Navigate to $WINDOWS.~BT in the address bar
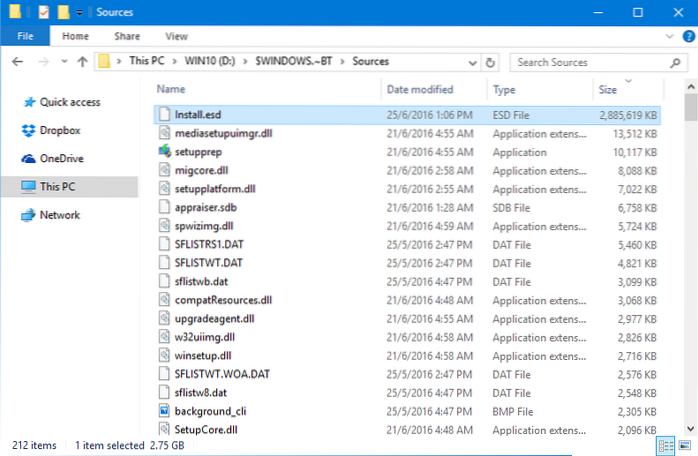The image size is (698, 456). point(294,61)
